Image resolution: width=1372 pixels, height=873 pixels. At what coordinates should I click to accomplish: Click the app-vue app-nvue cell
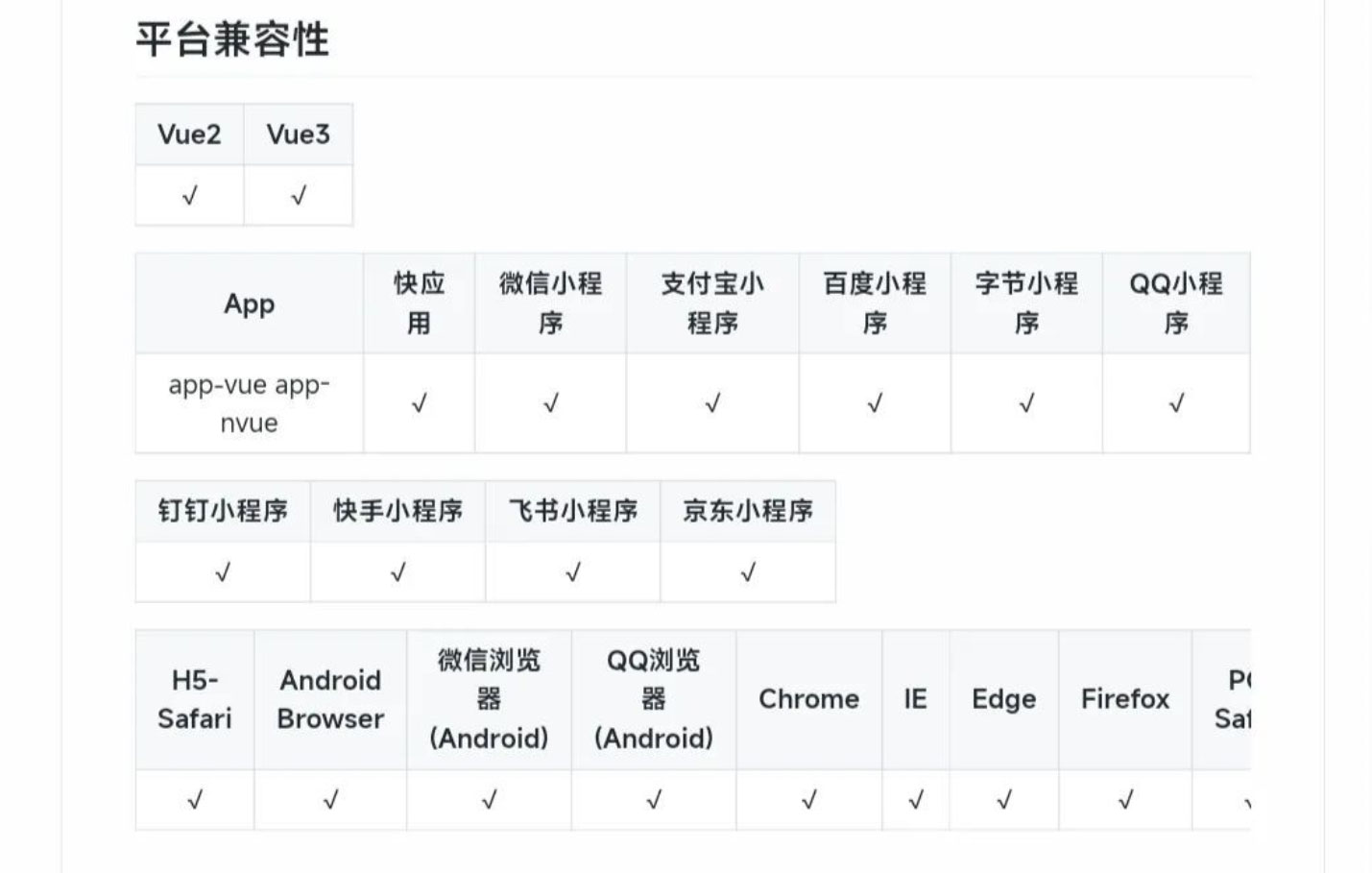pos(250,403)
